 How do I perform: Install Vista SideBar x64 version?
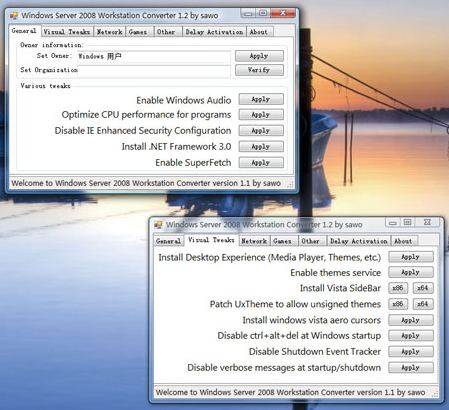(x=423, y=288)
